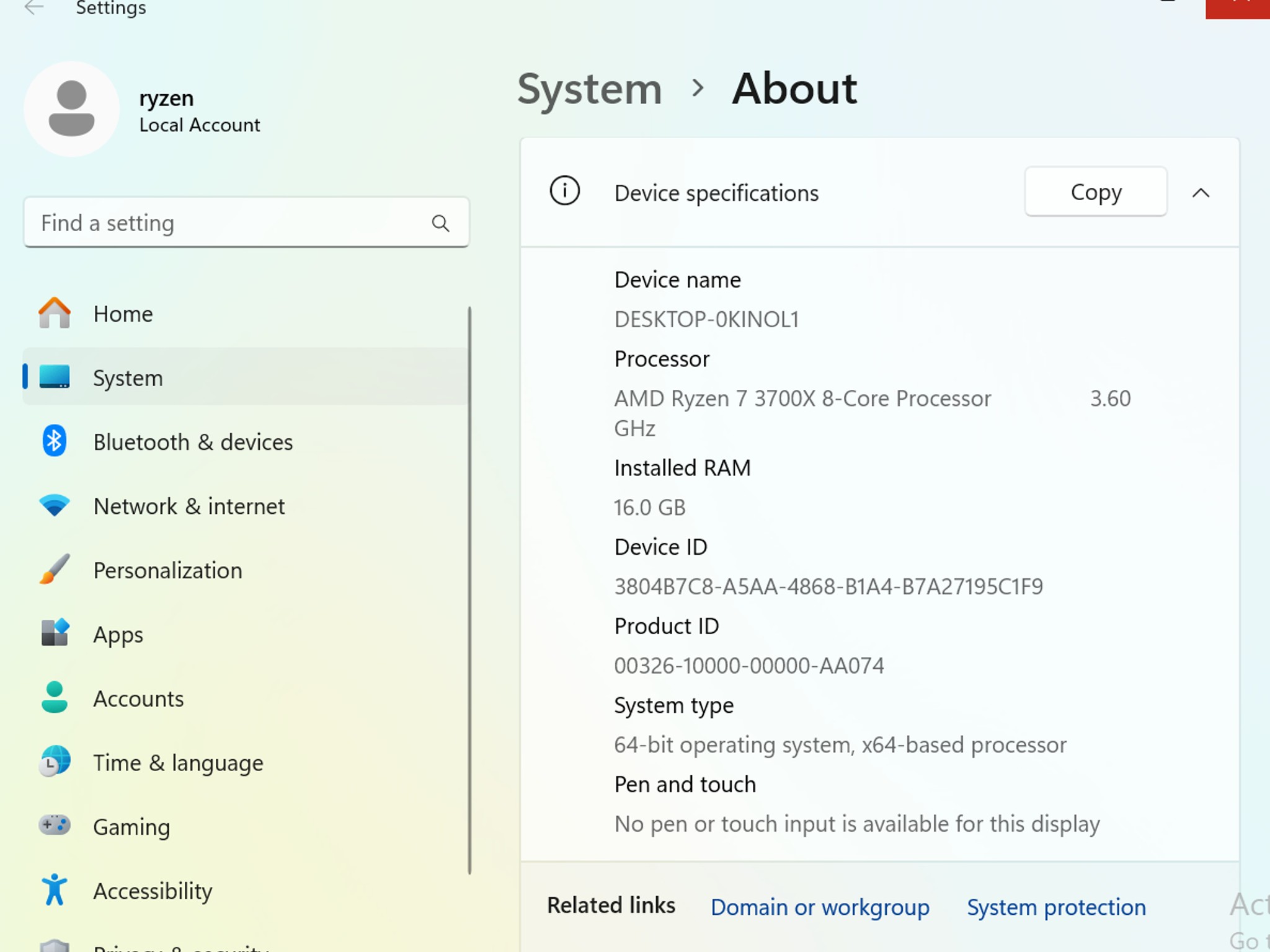Open the Apps section icon
Screen dimensions: 1270x952
(55, 633)
